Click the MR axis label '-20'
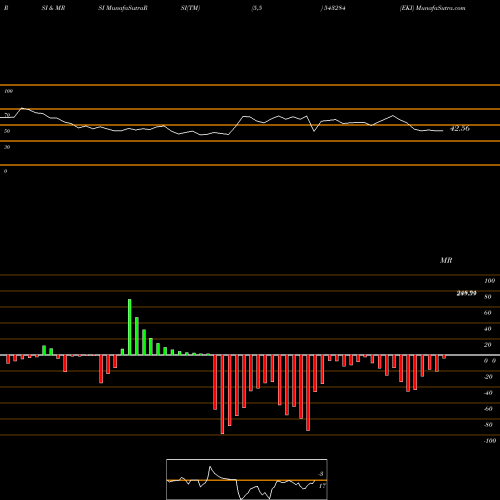 pos(488,377)
